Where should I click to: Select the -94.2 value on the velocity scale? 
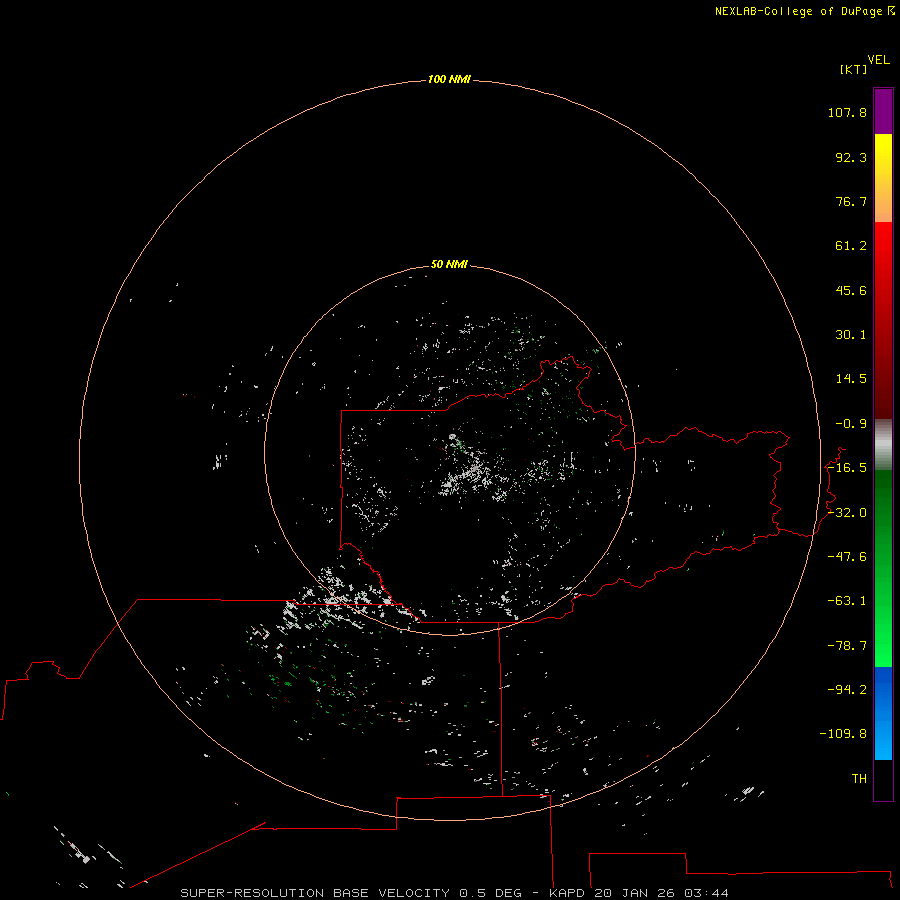[847, 689]
